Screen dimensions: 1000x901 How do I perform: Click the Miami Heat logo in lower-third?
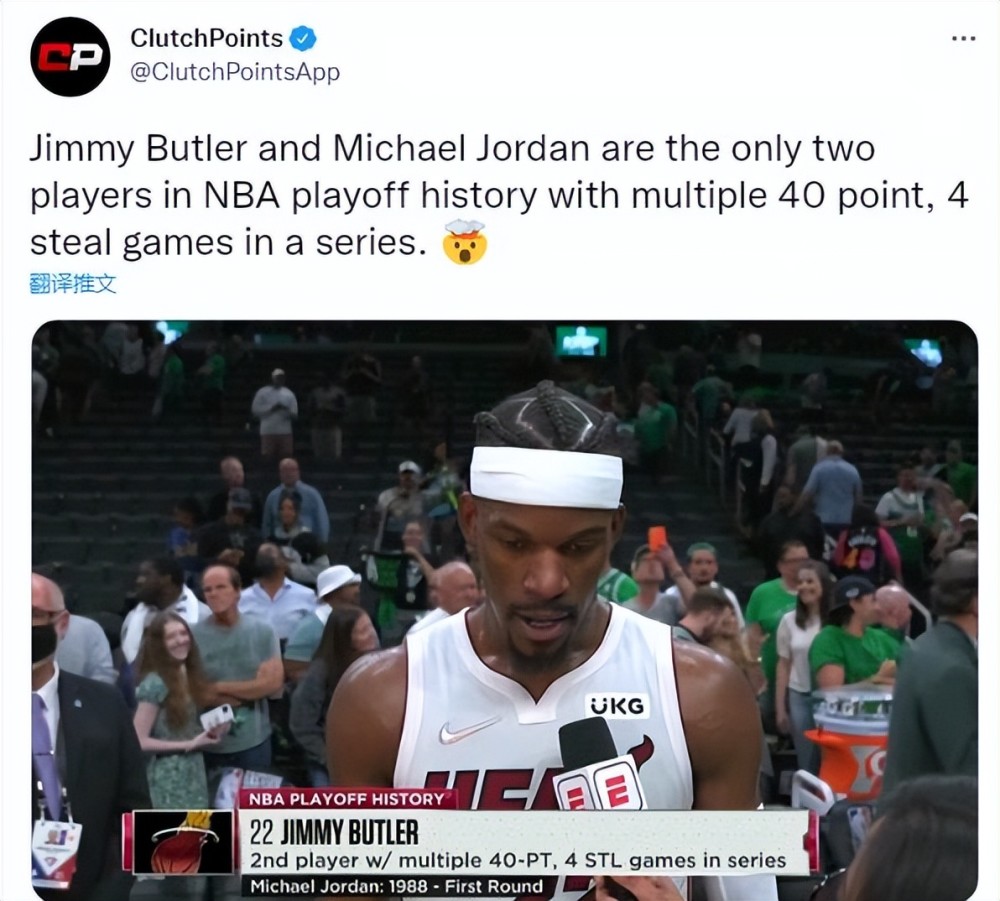tap(185, 842)
